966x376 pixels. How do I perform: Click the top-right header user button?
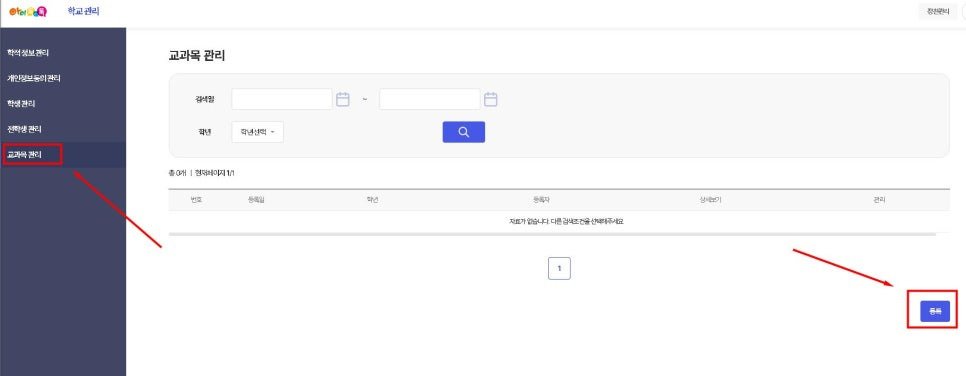tap(938, 12)
